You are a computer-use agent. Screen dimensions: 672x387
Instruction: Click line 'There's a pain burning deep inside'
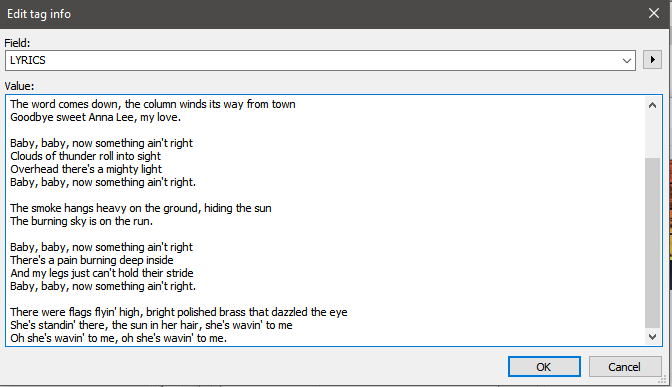tap(92, 260)
